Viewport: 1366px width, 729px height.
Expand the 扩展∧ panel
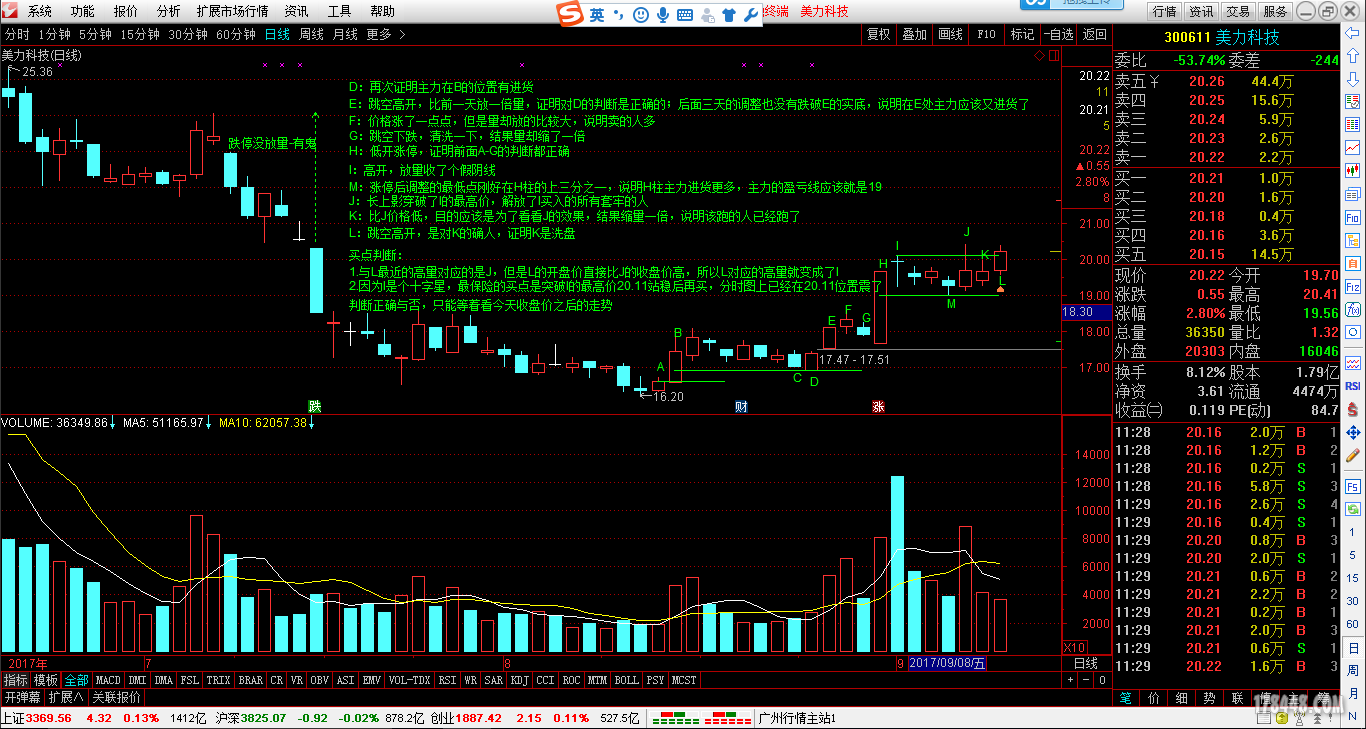click(x=66, y=697)
